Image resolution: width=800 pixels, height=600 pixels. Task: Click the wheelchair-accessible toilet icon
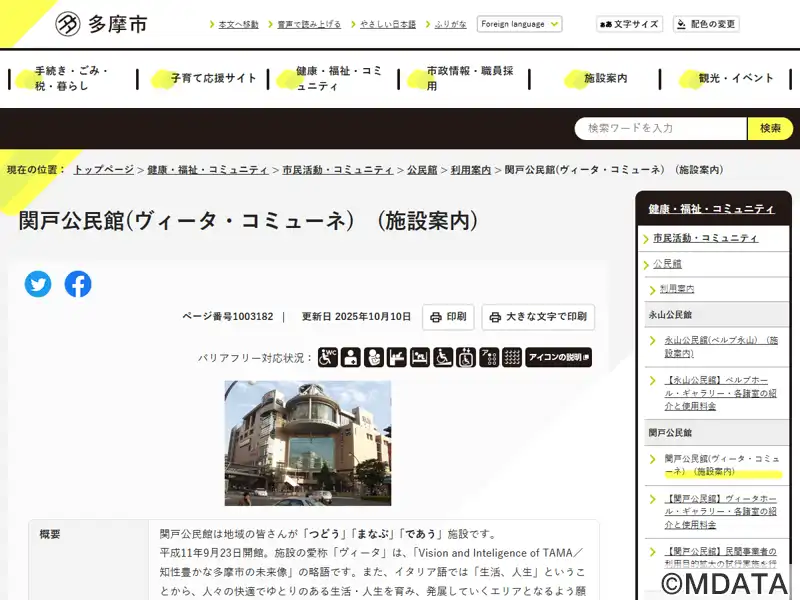point(328,357)
